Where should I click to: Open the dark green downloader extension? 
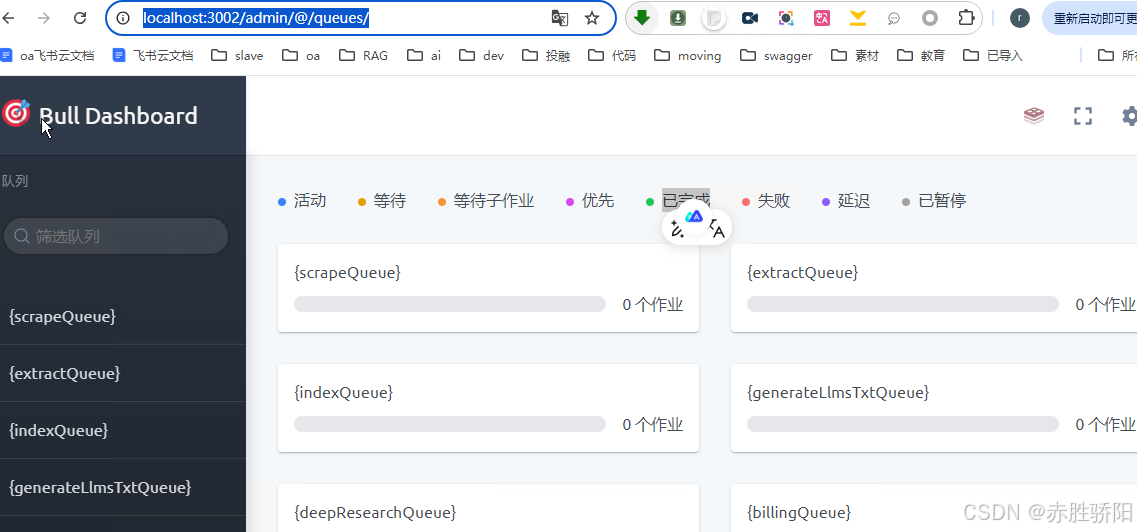point(678,18)
